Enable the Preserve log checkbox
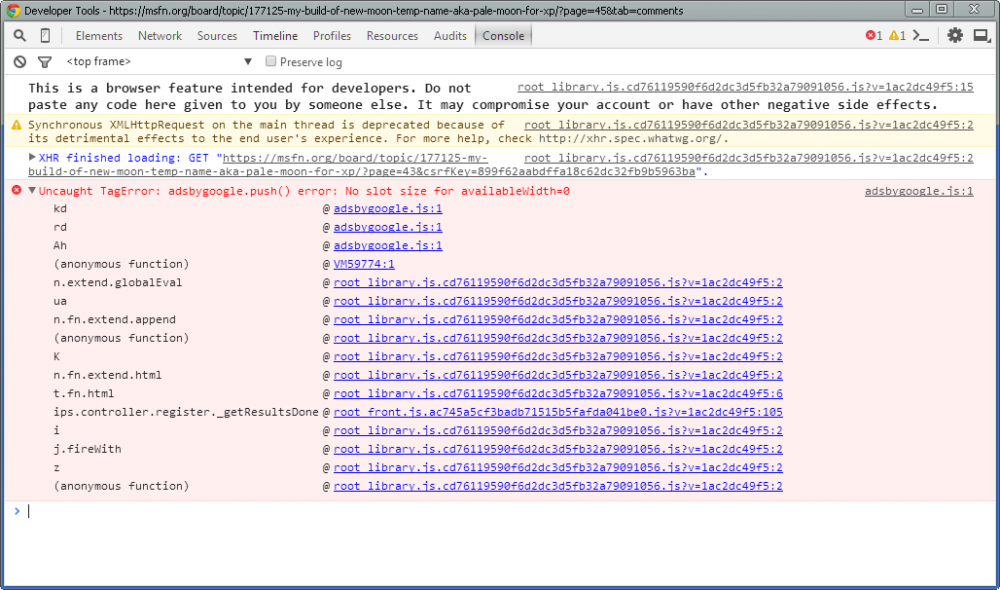1000x590 pixels. [x=271, y=62]
